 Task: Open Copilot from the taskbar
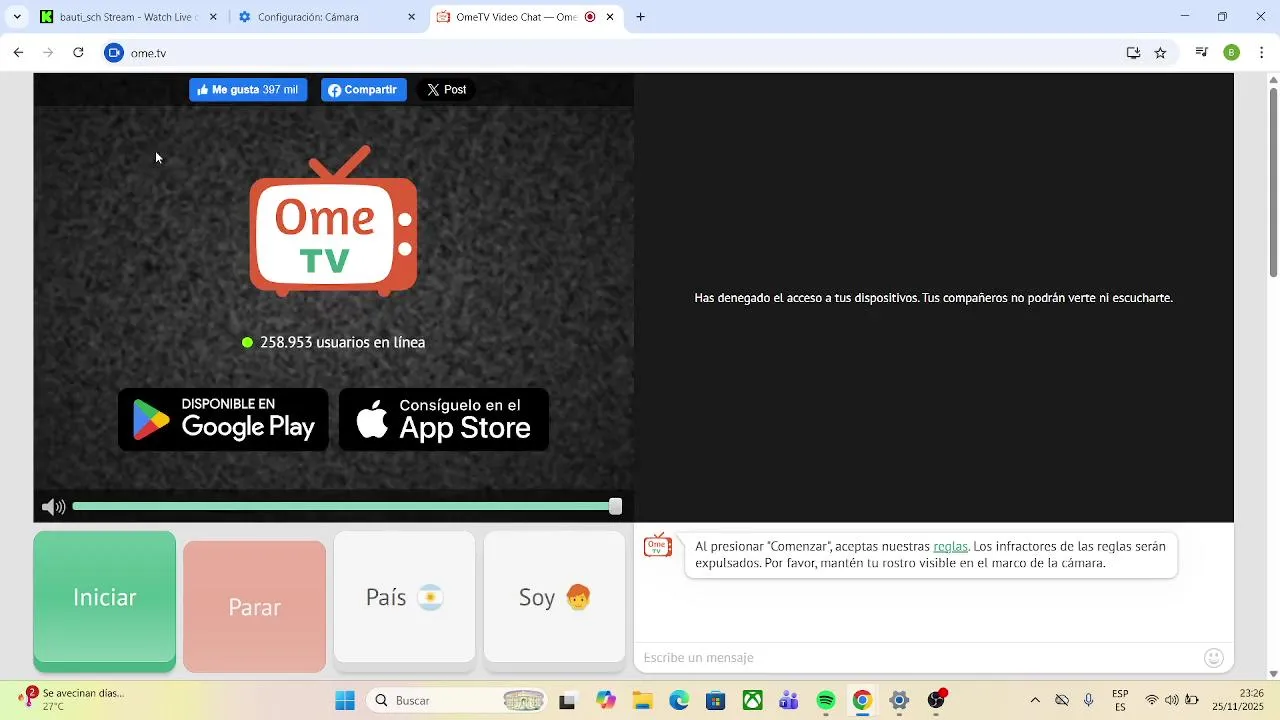[x=606, y=701]
